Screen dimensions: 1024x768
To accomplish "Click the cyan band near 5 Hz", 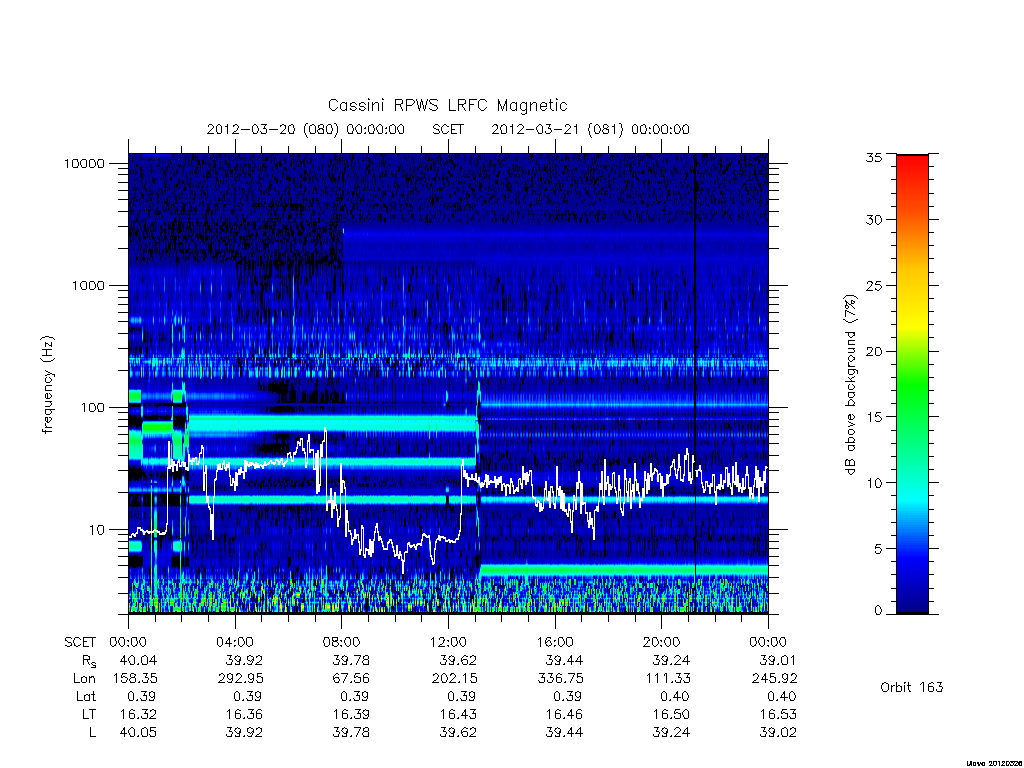I will [x=624, y=570].
